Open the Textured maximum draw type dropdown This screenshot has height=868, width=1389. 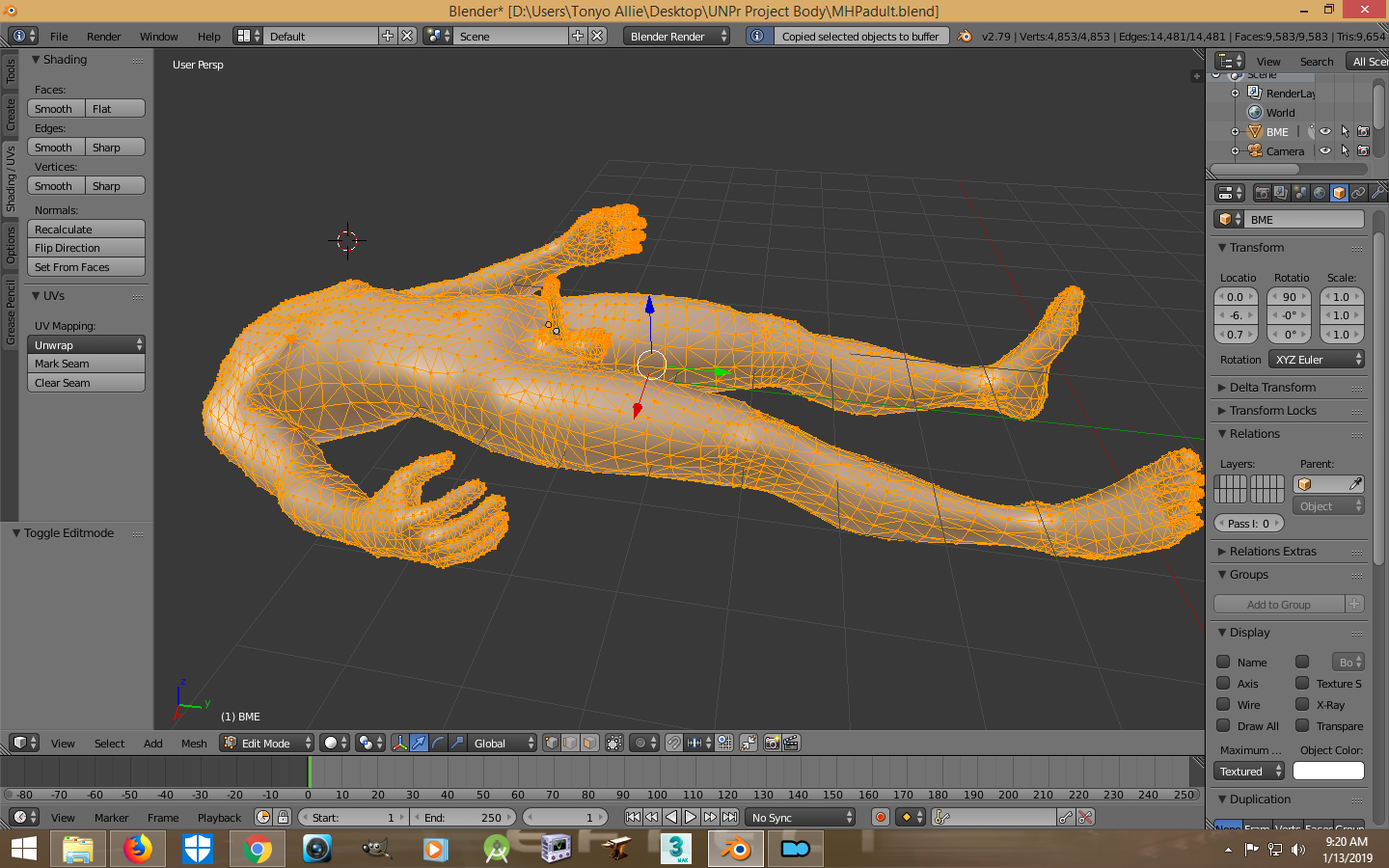pyautogui.click(x=1249, y=771)
